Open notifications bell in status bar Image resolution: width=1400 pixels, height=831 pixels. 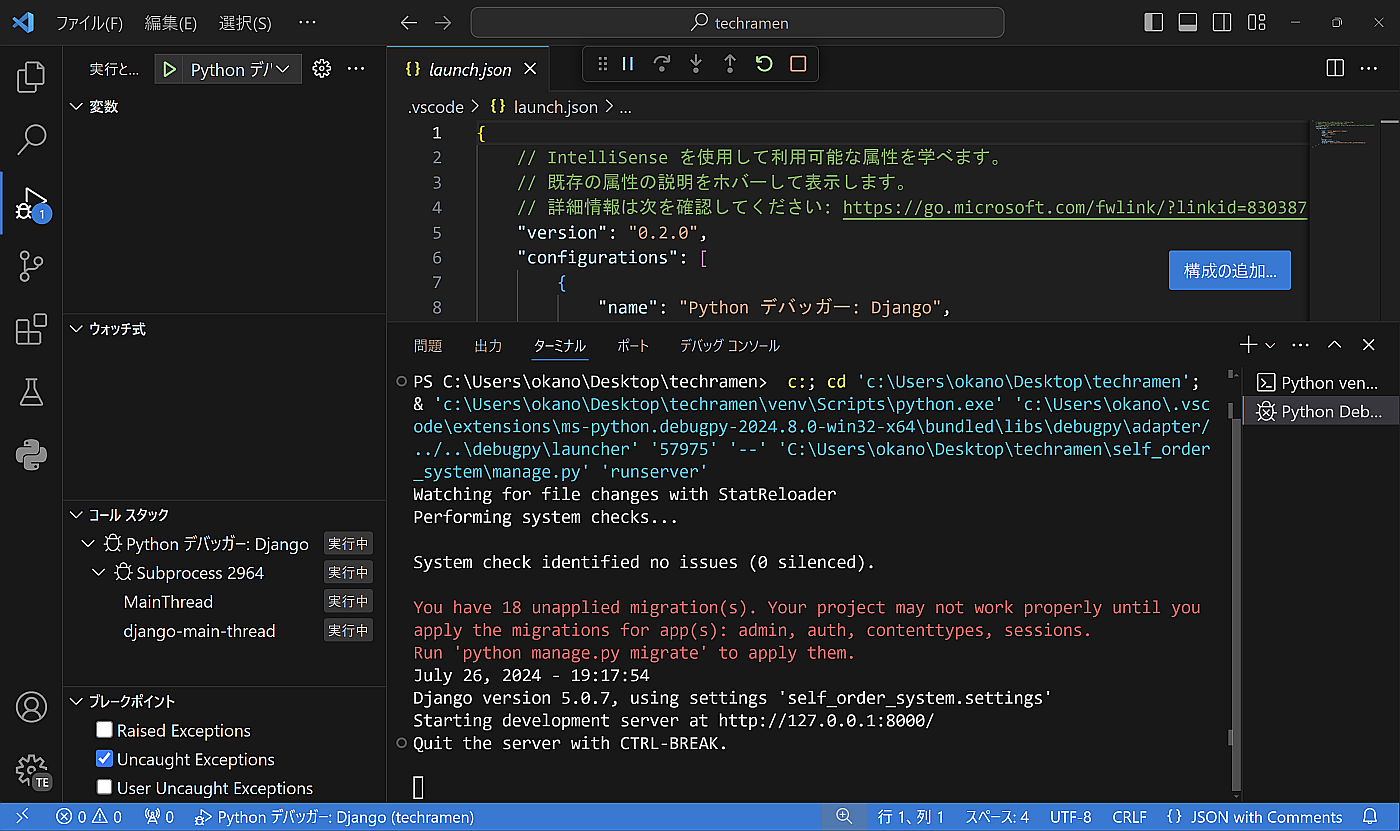pyautogui.click(x=1370, y=817)
